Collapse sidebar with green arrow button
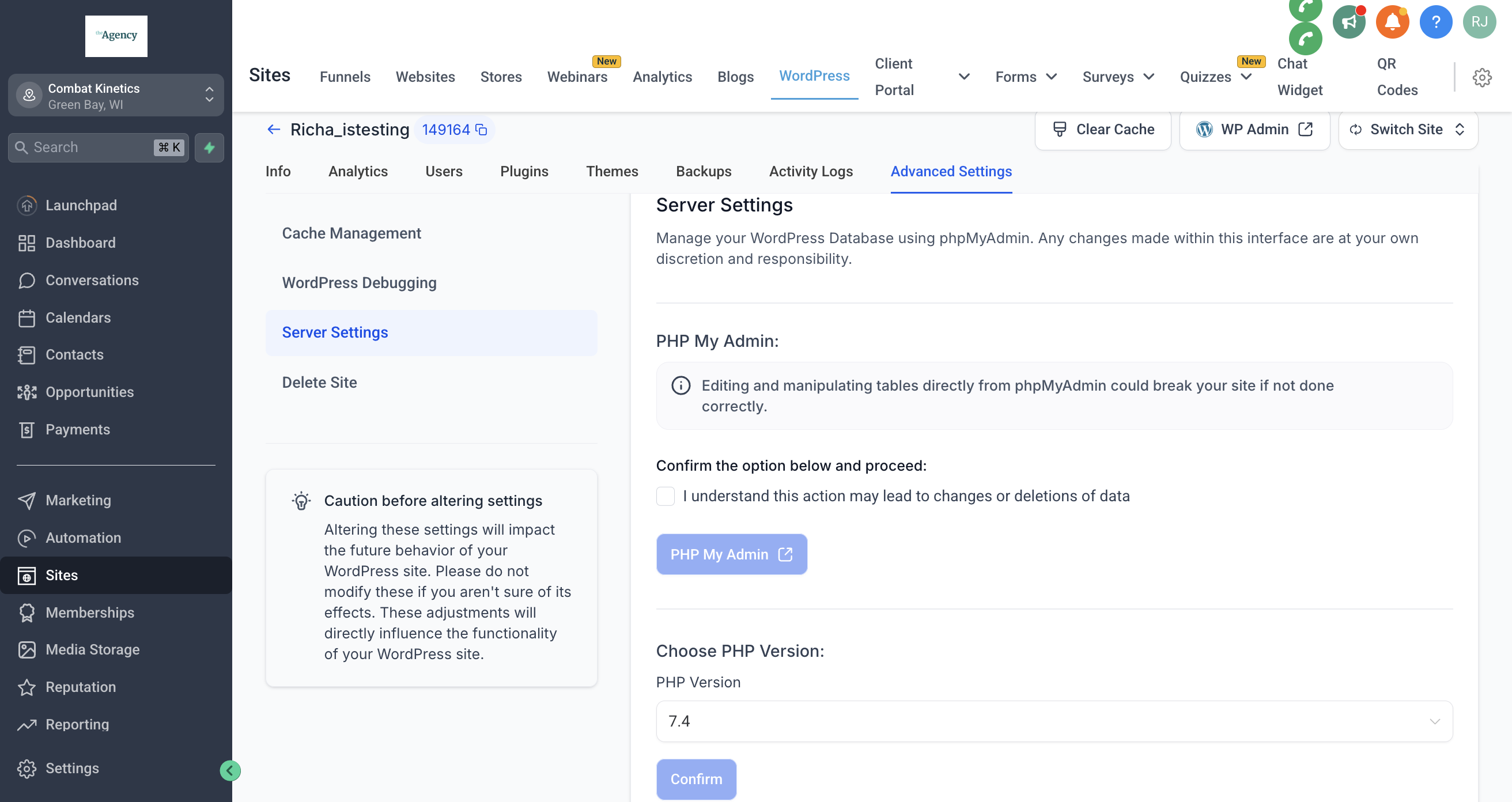Image resolution: width=1512 pixels, height=802 pixels. point(230,770)
